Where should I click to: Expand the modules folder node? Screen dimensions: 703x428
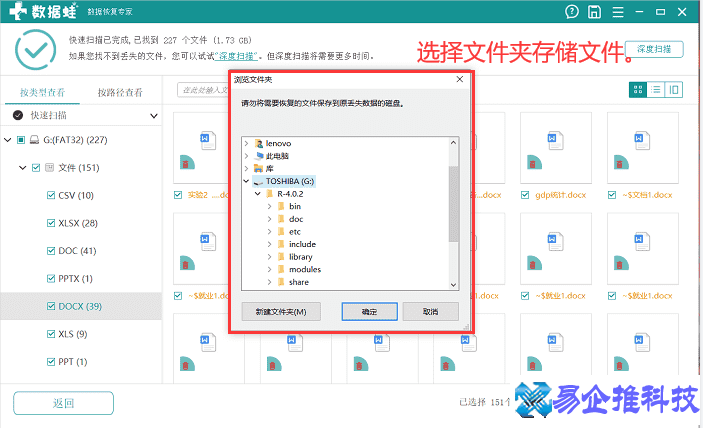click(269, 269)
